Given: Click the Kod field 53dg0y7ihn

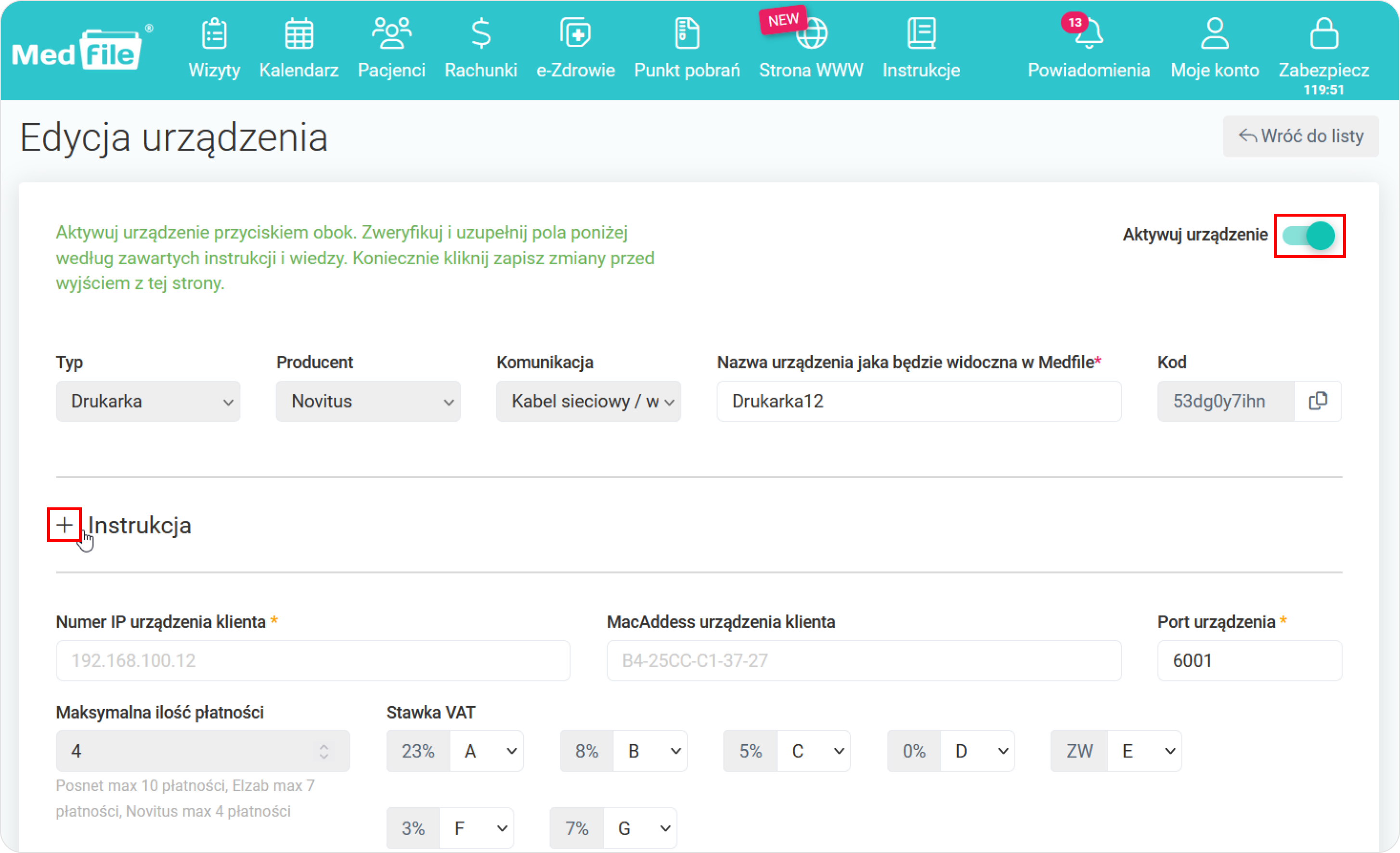Looking at the screenshot, I should (x=1226, y=401).
